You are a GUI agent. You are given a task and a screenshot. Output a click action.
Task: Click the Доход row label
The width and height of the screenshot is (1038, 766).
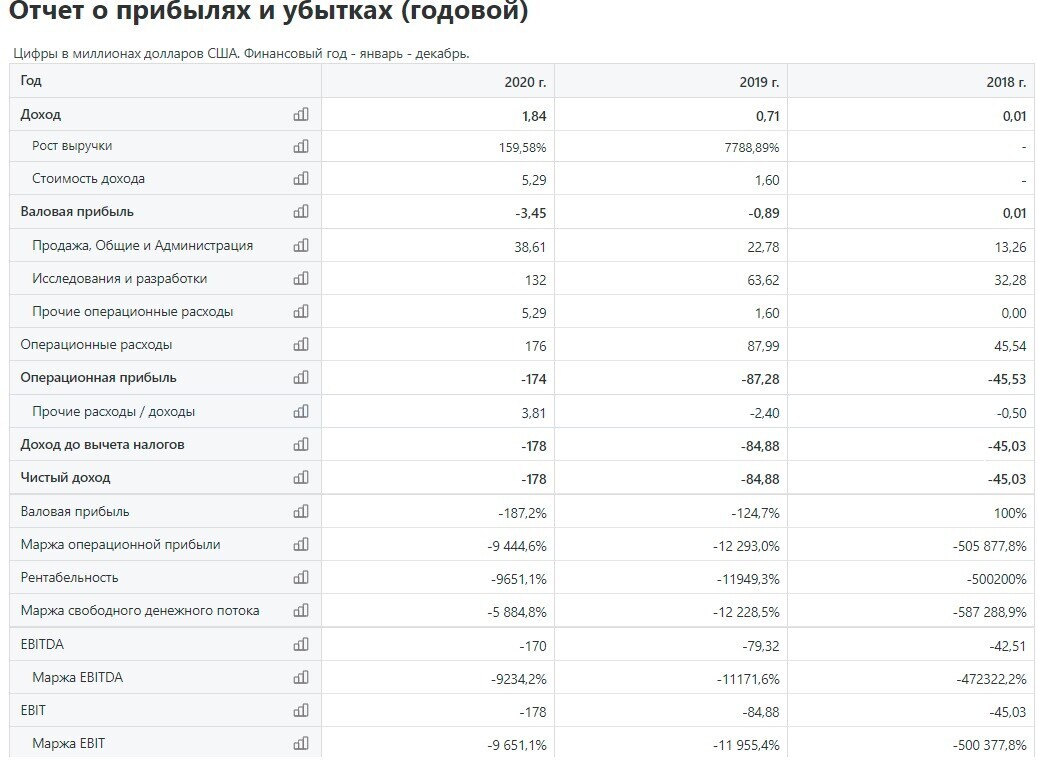[40, 115]
